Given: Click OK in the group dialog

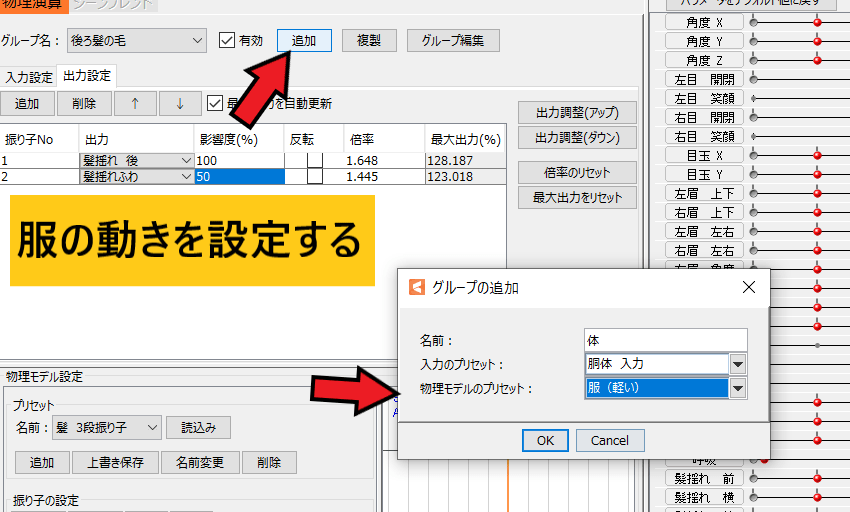Looking at the screenshot, I should 545,441.
